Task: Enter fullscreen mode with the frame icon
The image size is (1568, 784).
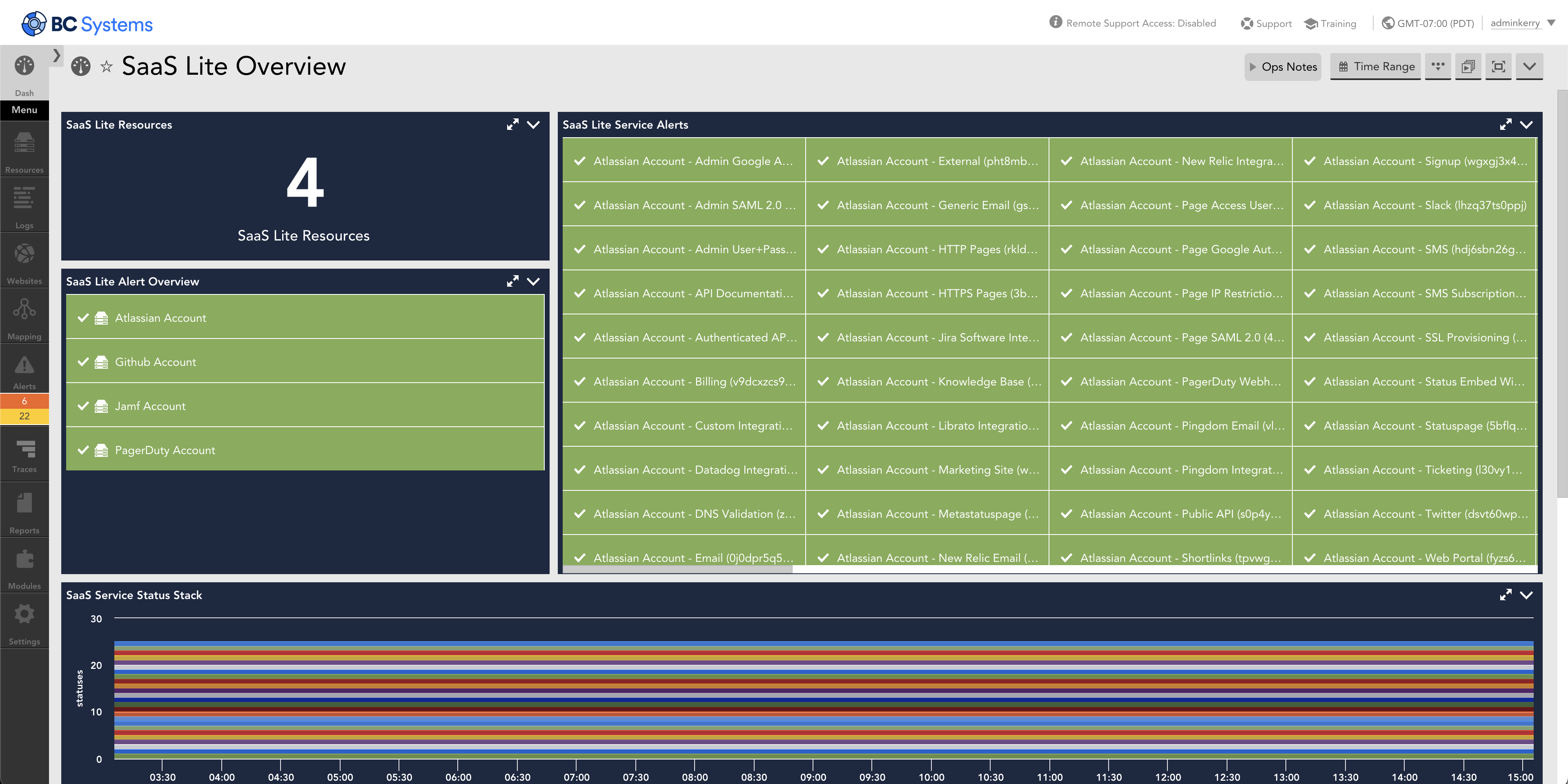Action: (x=1499, y=66)
